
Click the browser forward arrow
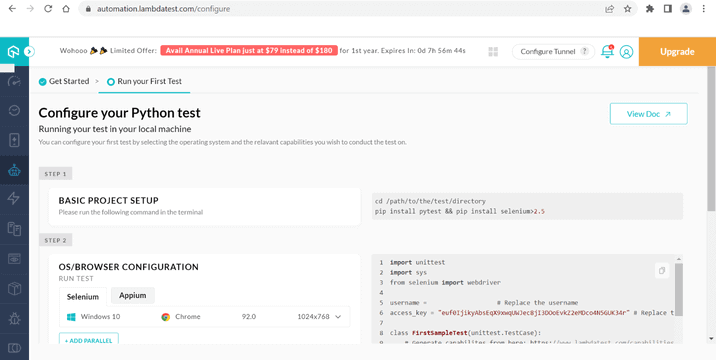click(30, 9)
